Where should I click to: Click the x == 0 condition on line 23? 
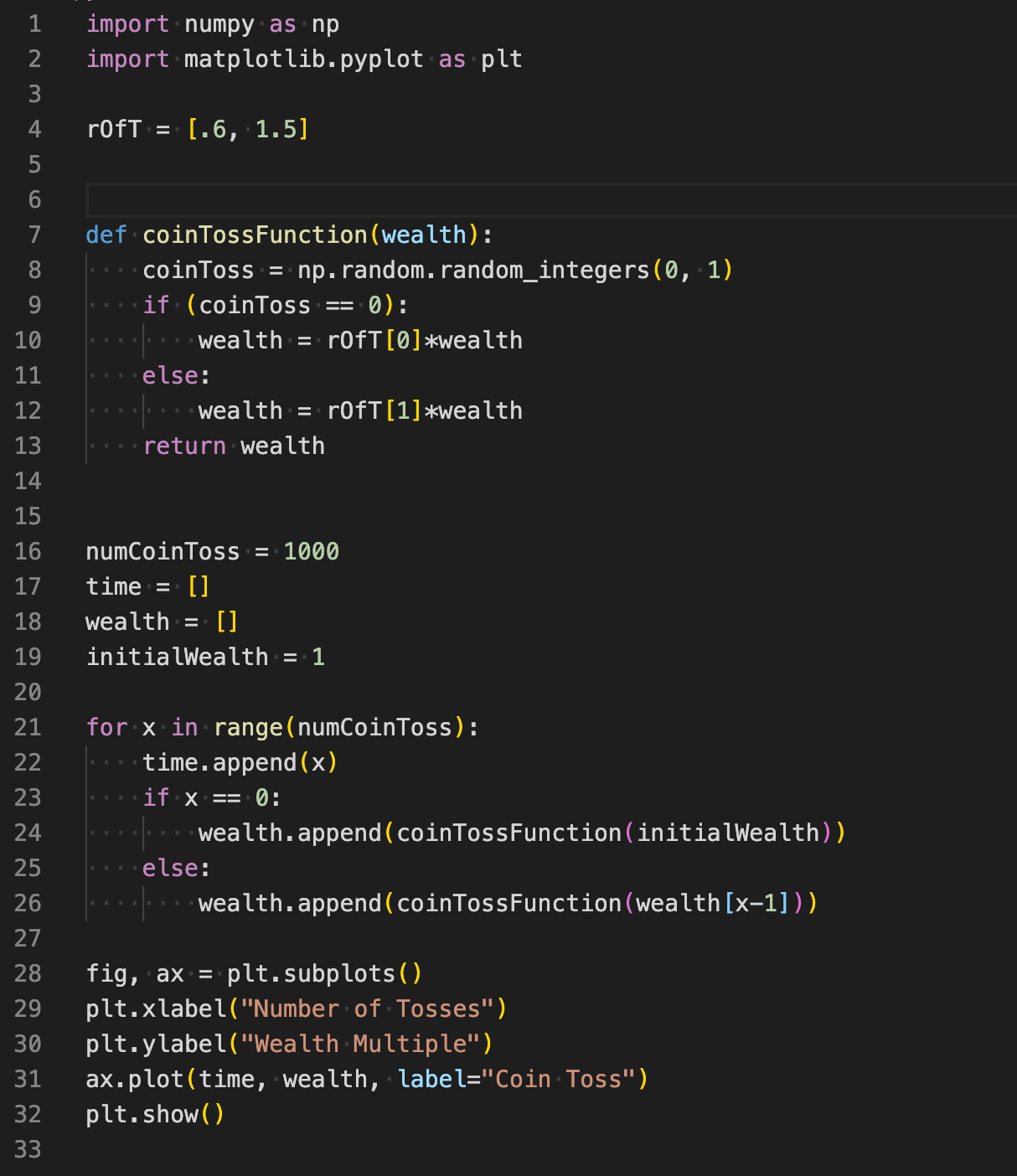(x=226, y=798)
